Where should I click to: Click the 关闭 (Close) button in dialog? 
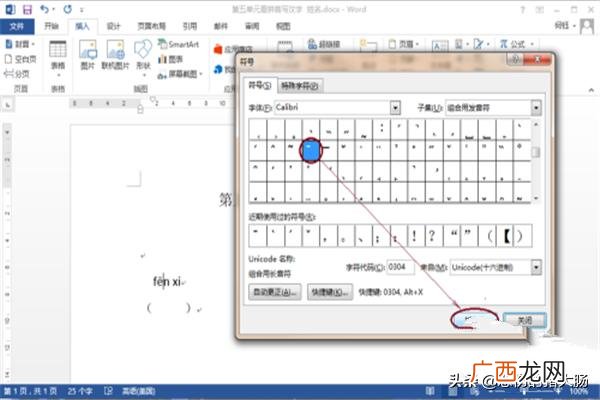(x=525, y=320)
